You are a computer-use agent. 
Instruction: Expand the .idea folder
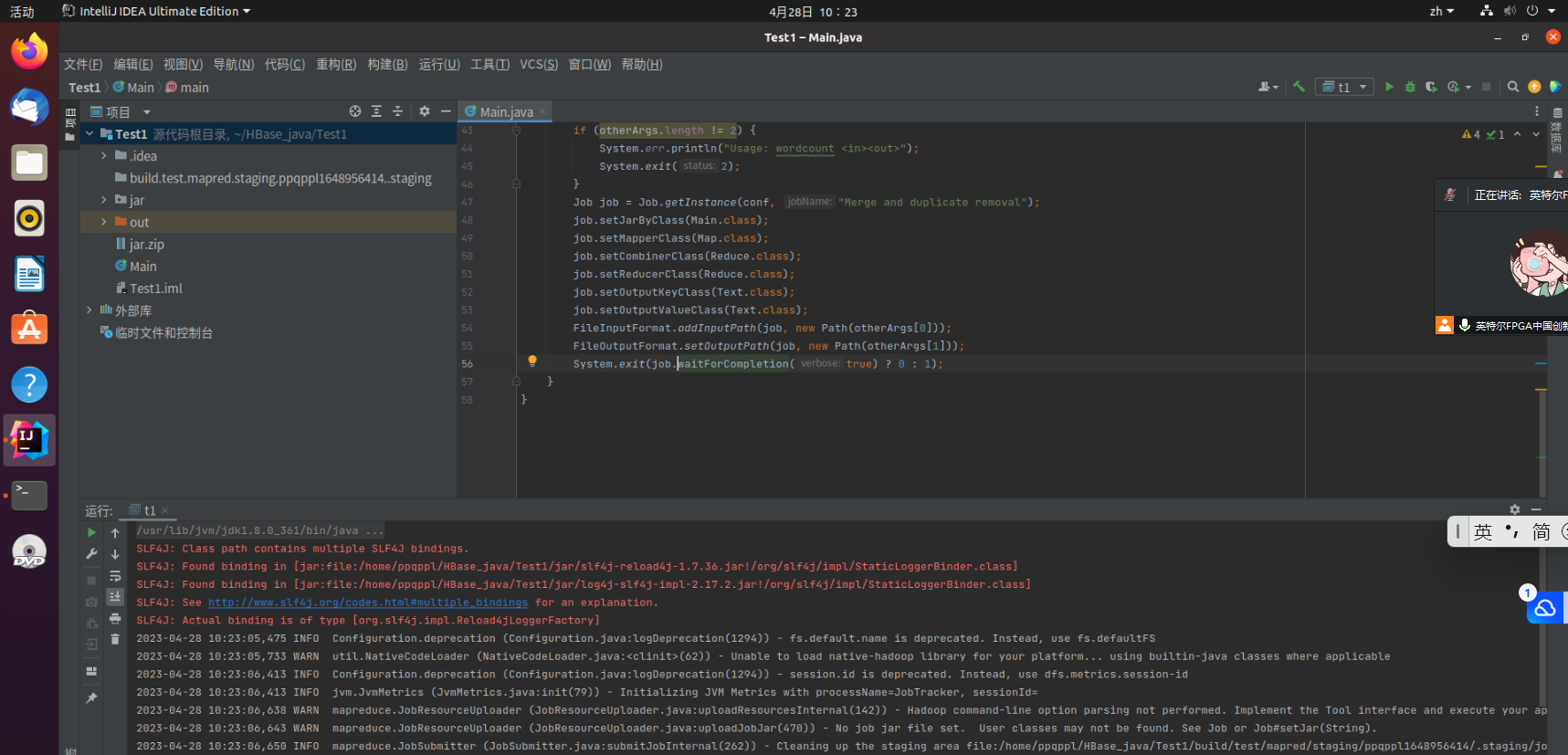104,156
